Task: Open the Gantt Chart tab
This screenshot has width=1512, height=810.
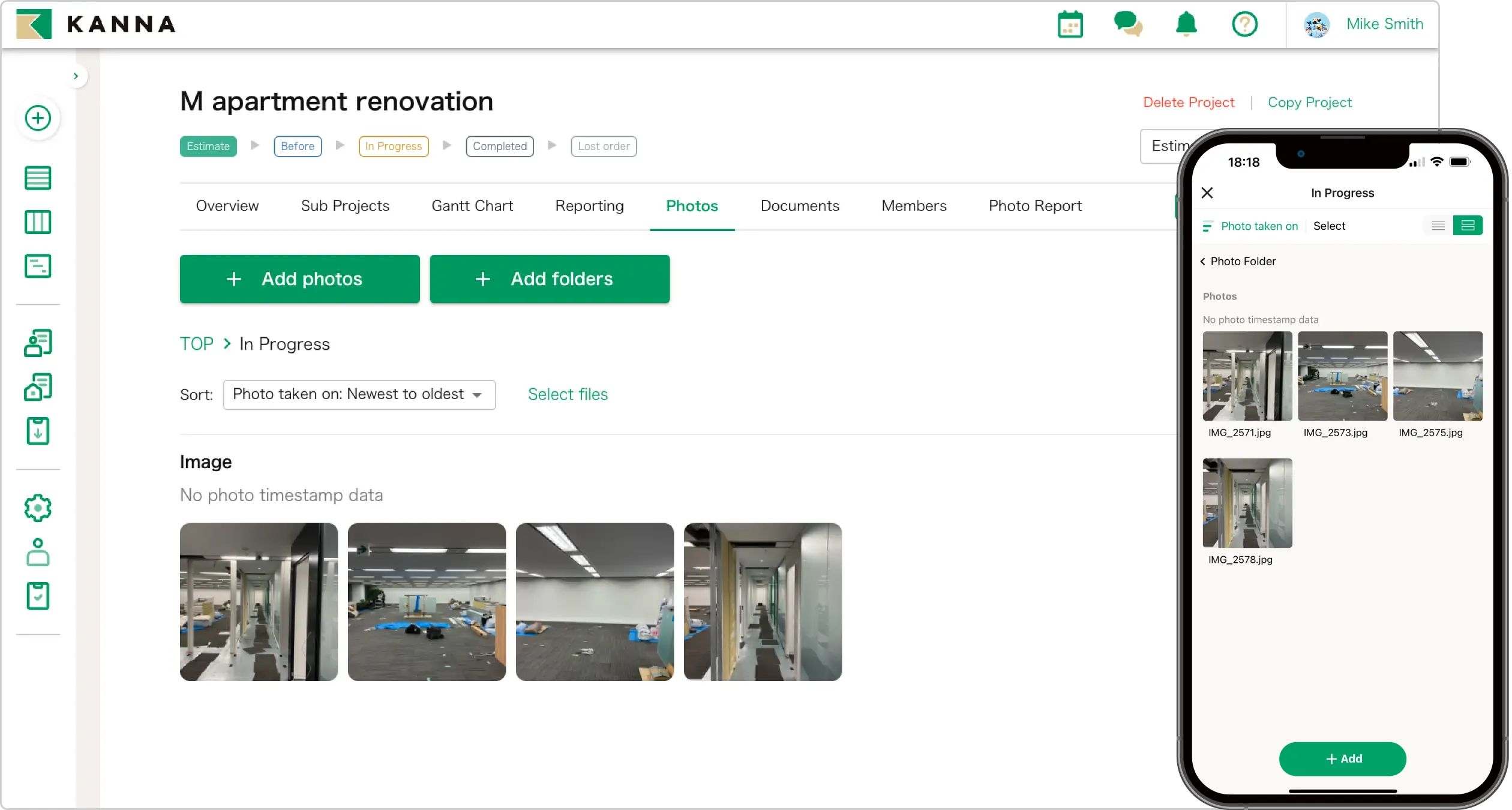Action: pos(472,206)
